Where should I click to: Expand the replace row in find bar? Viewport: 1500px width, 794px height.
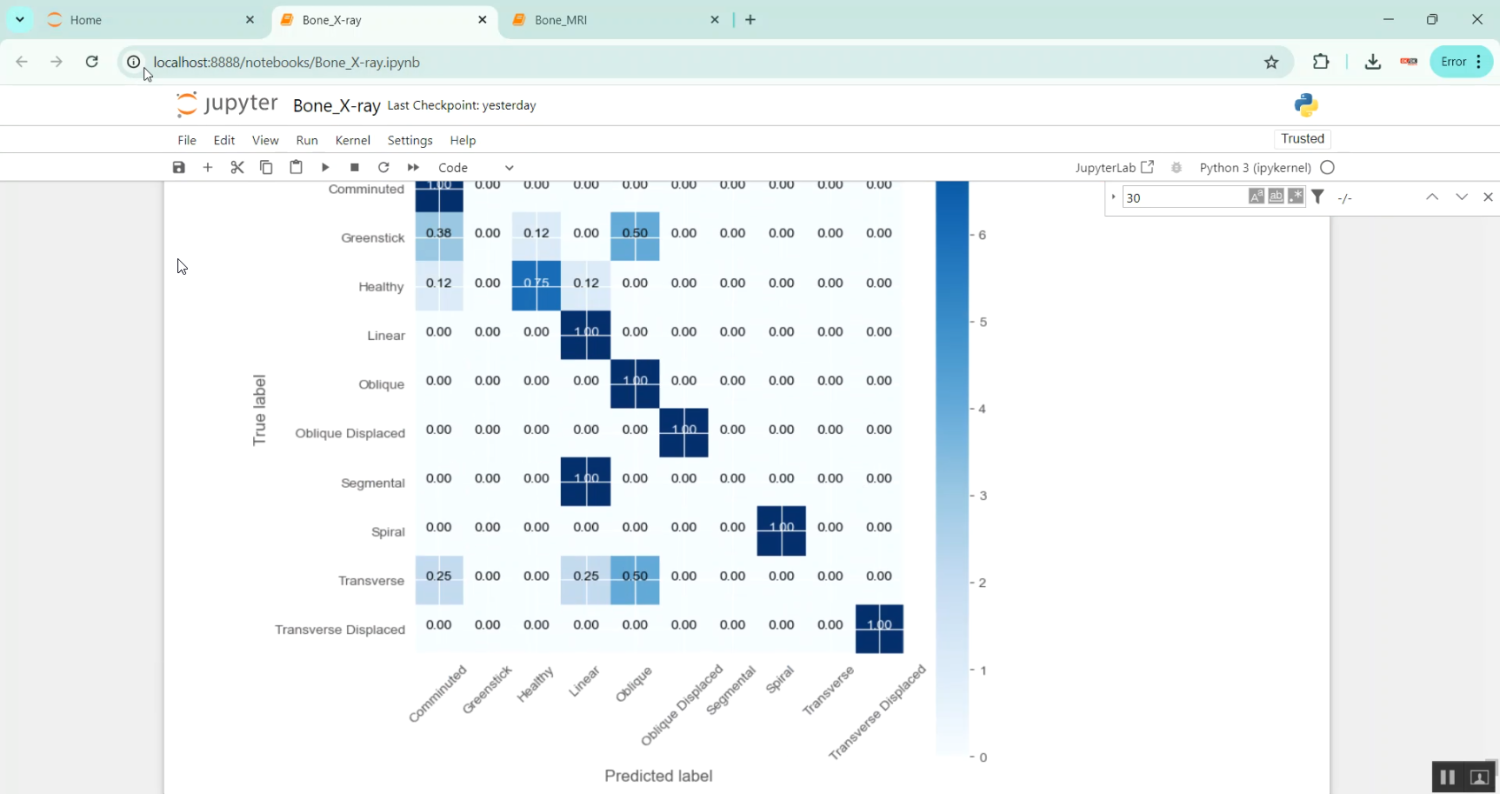click(1113, 197)
